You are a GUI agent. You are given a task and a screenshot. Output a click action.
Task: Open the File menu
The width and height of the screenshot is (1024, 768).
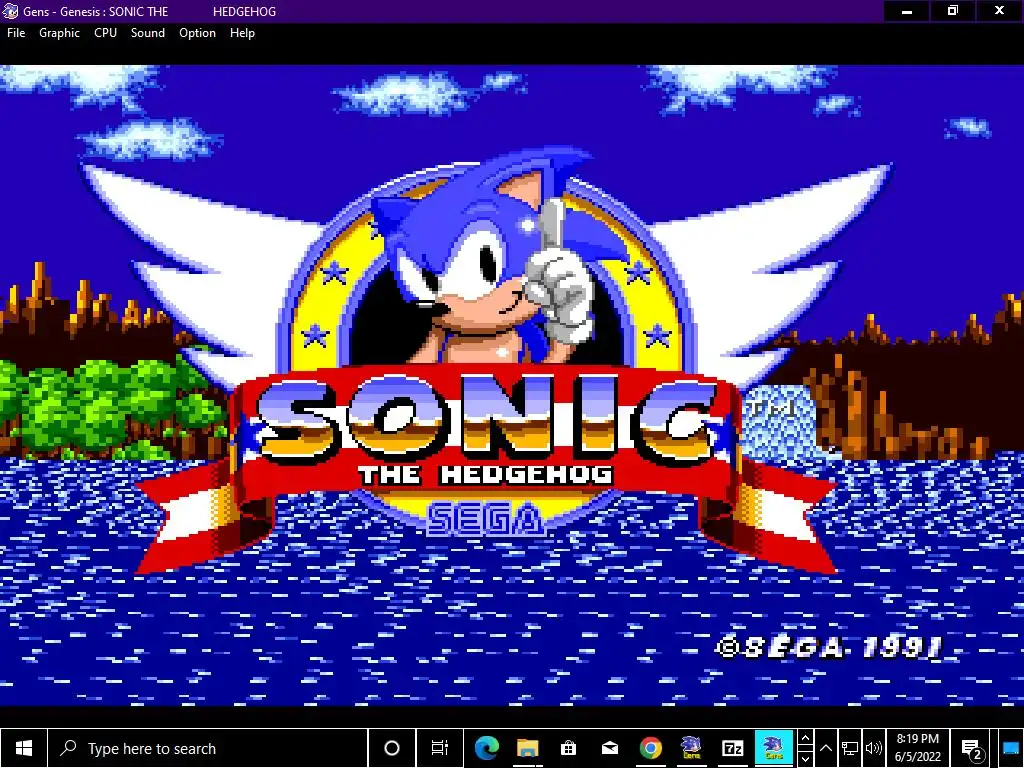pyautogui.click(x=16, y=33)
